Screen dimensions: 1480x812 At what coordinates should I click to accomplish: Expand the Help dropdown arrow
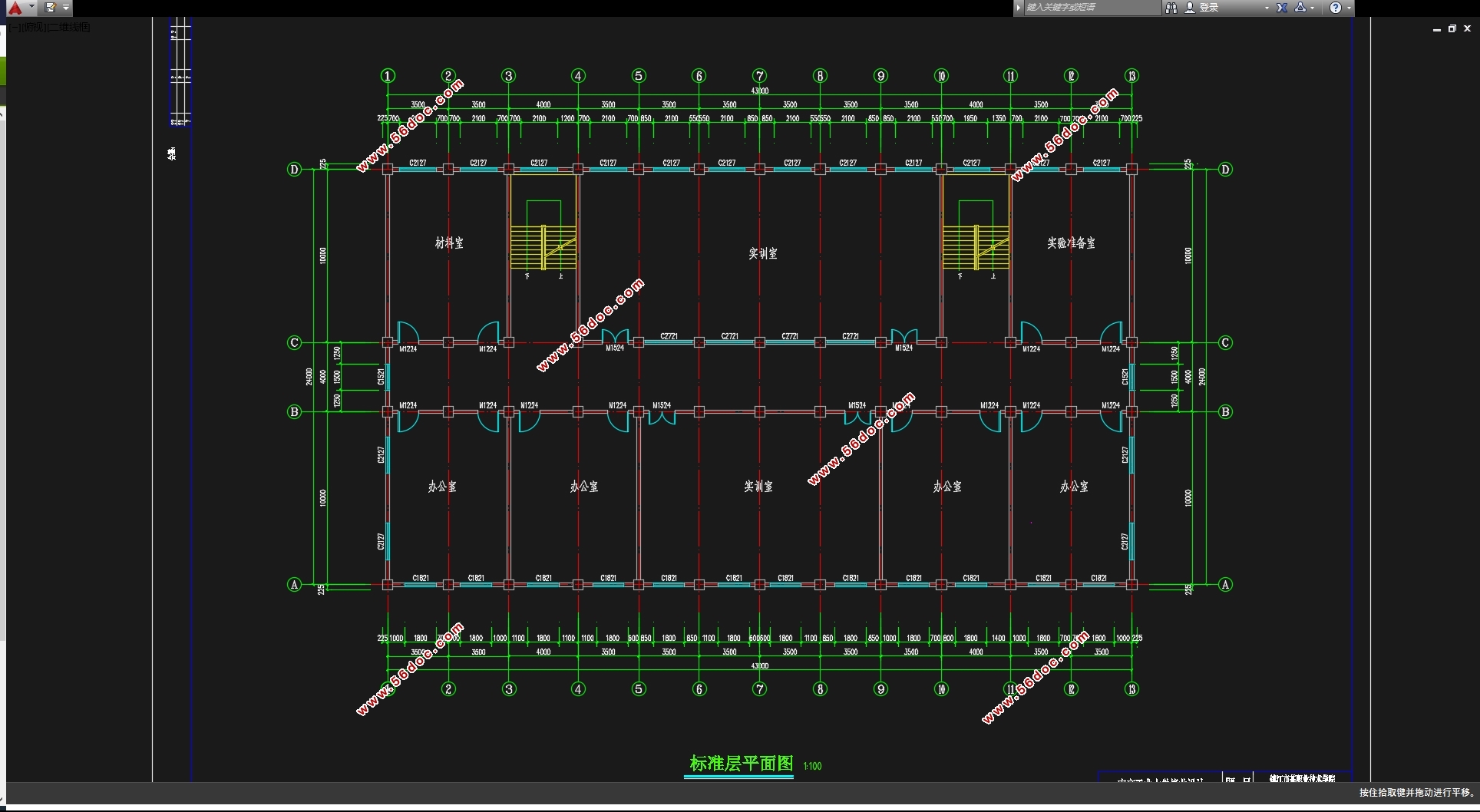(x=1348, y=8)
